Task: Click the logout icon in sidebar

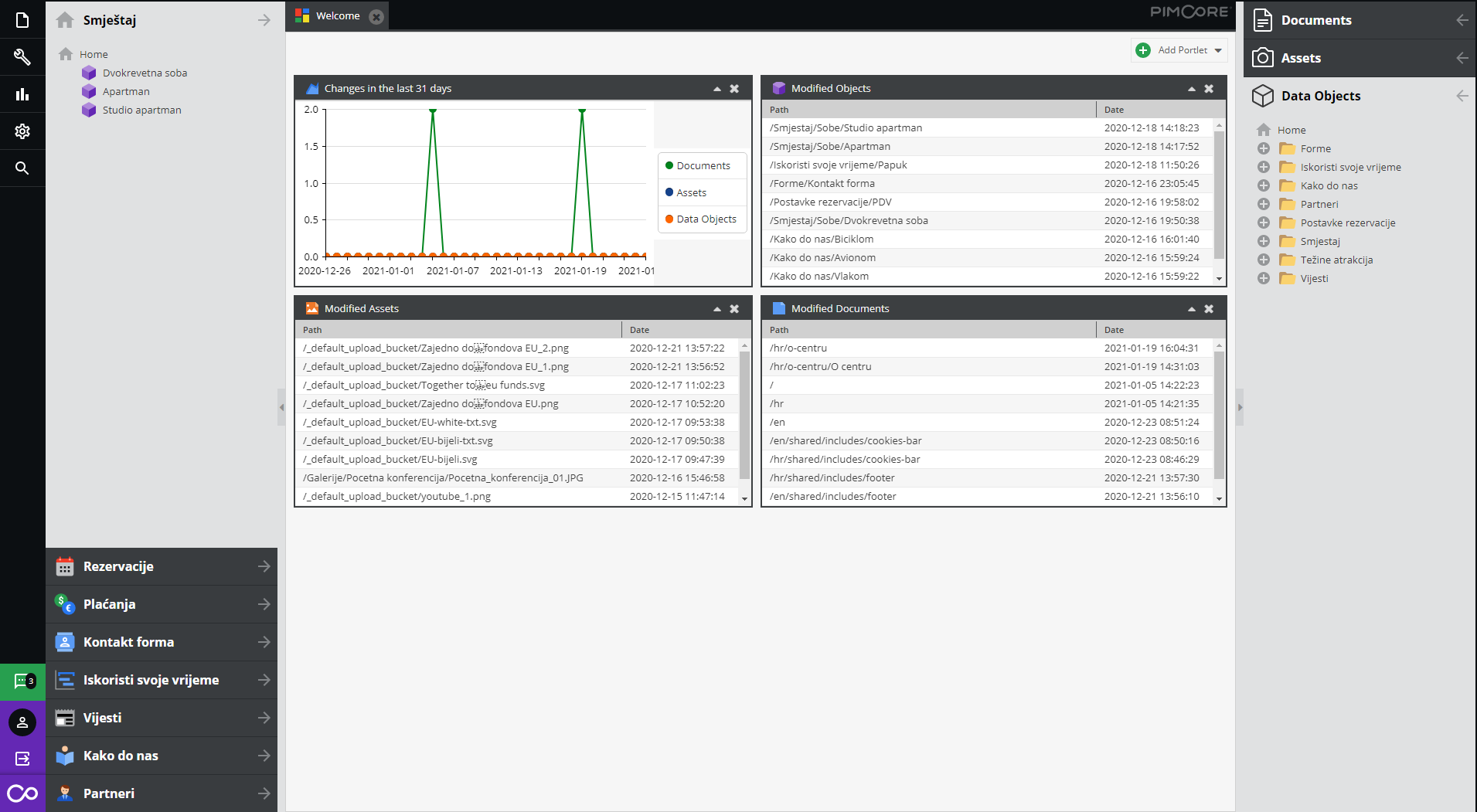Action: pos(22,759)
